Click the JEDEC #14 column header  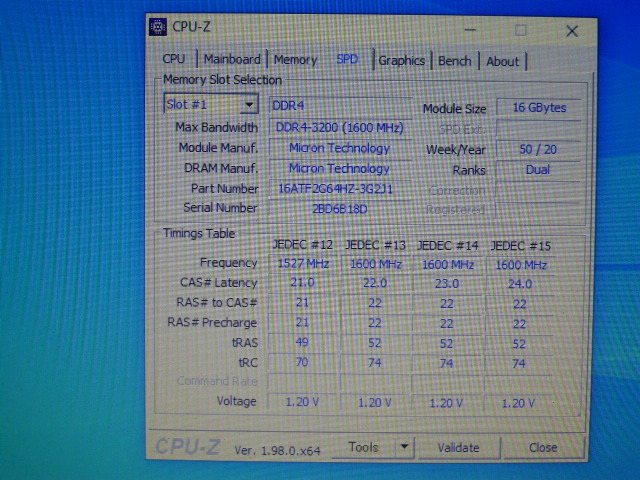(448, 246)
